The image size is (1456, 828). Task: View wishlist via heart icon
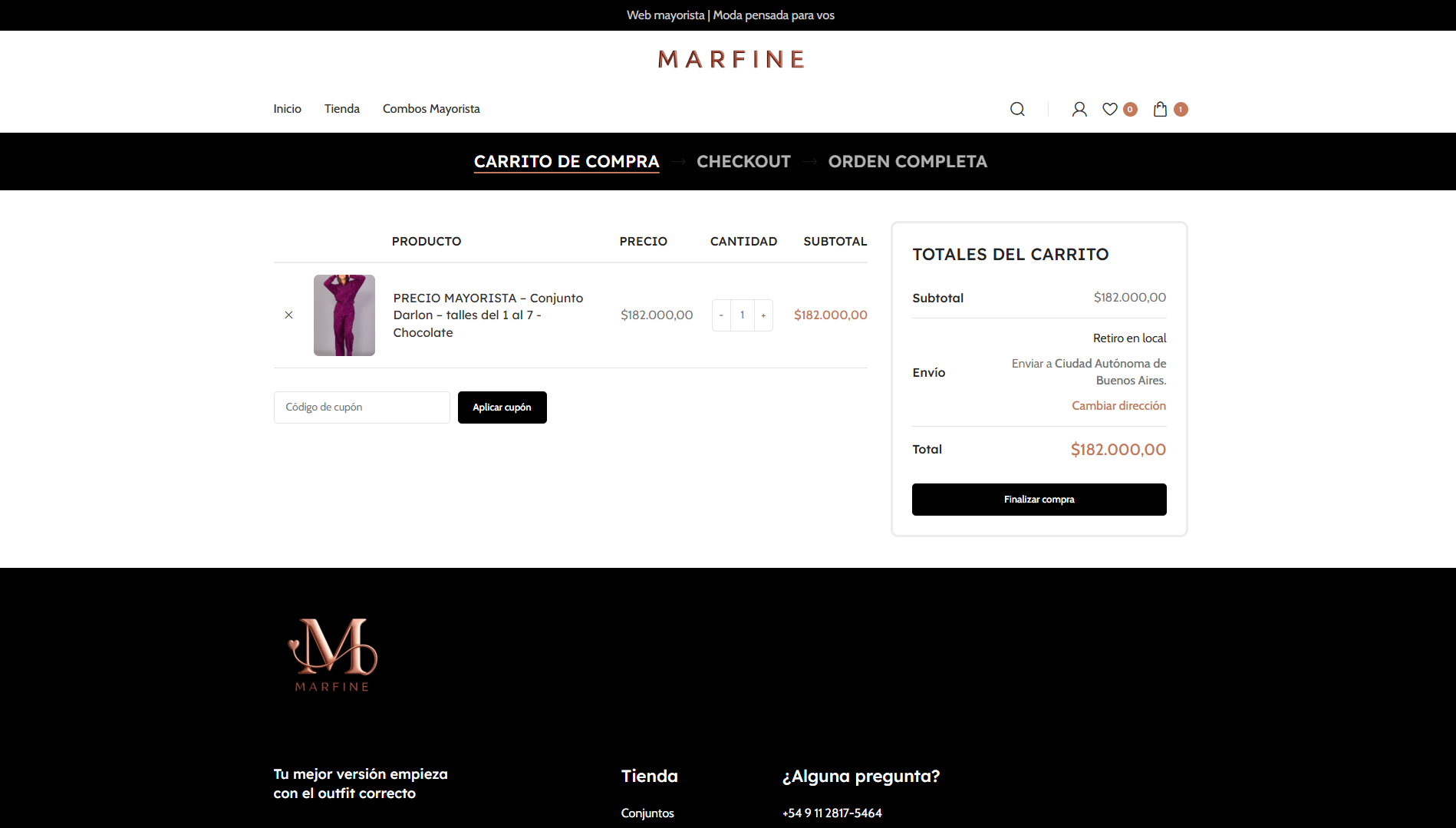click(1110, 109)
